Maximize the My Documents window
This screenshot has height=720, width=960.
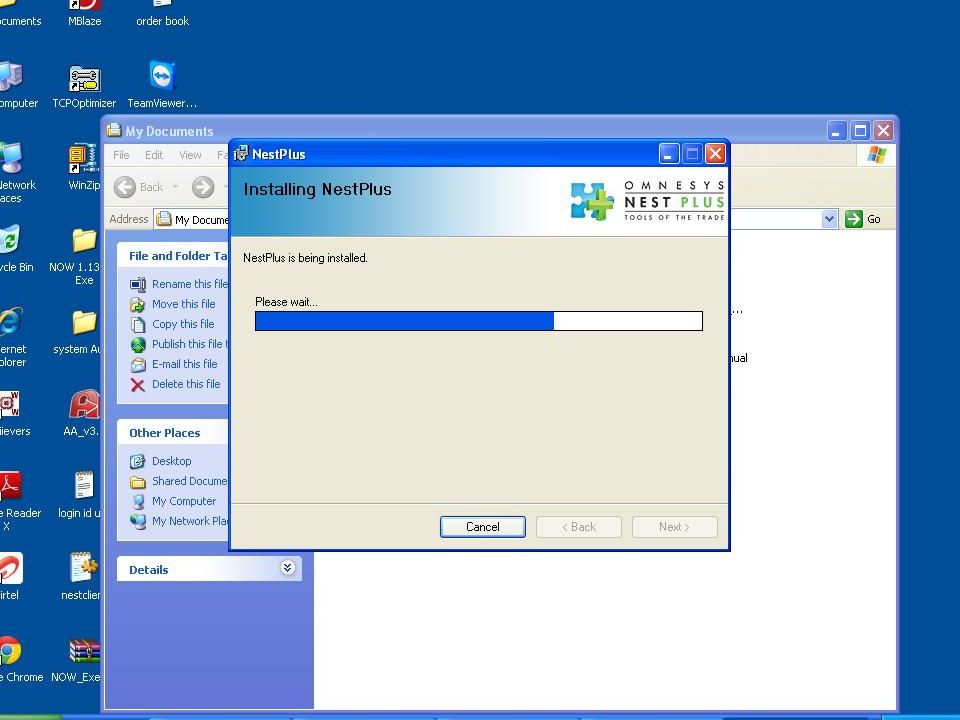pos(860,130)
